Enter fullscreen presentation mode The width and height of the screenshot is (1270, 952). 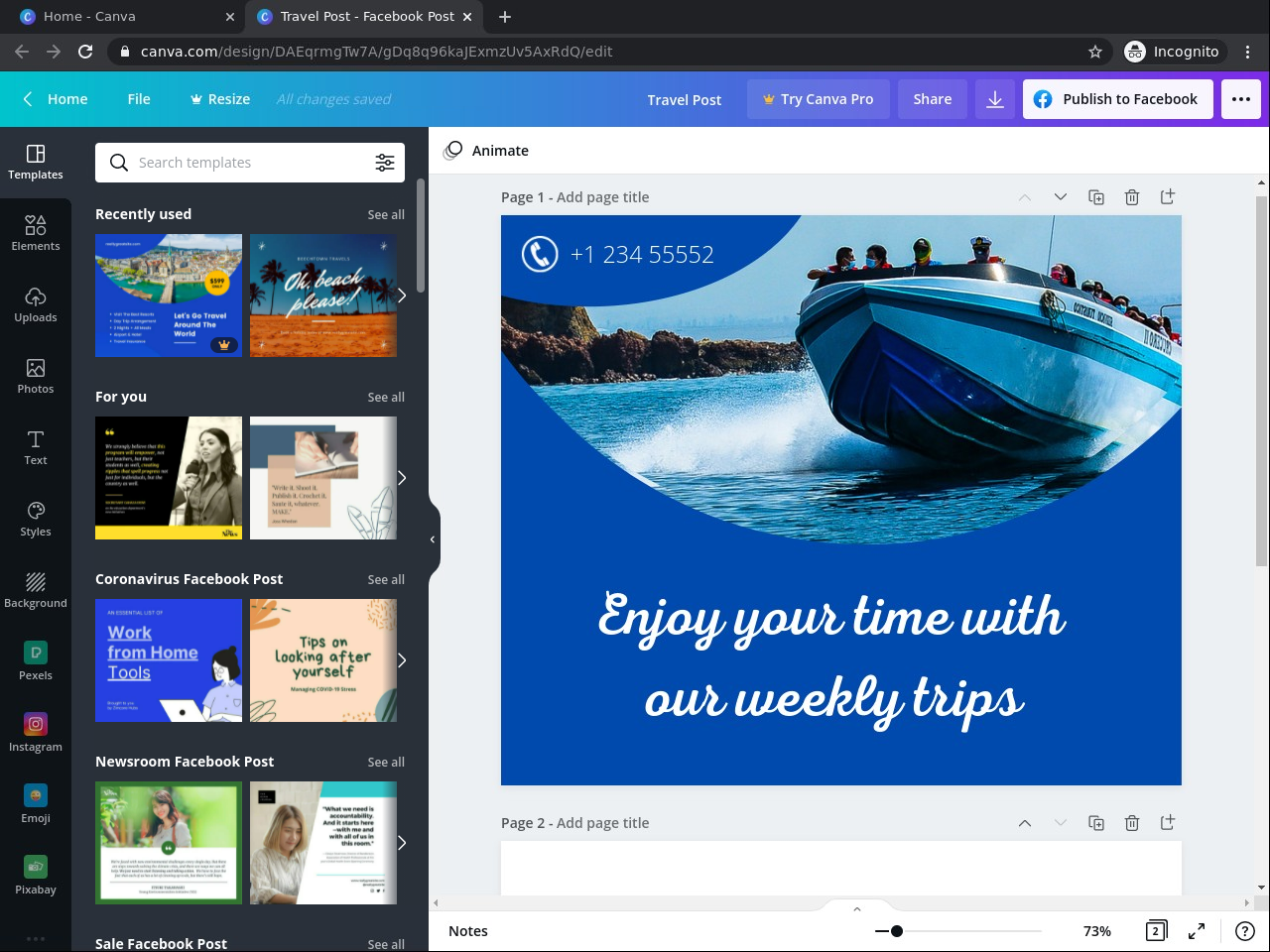[1197, 931]
